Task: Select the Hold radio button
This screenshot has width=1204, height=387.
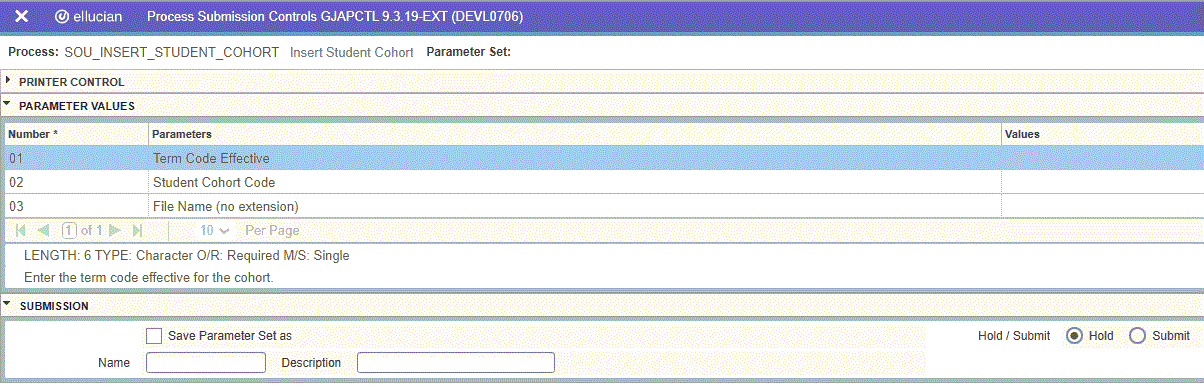Action: [x=1075, y=336]
